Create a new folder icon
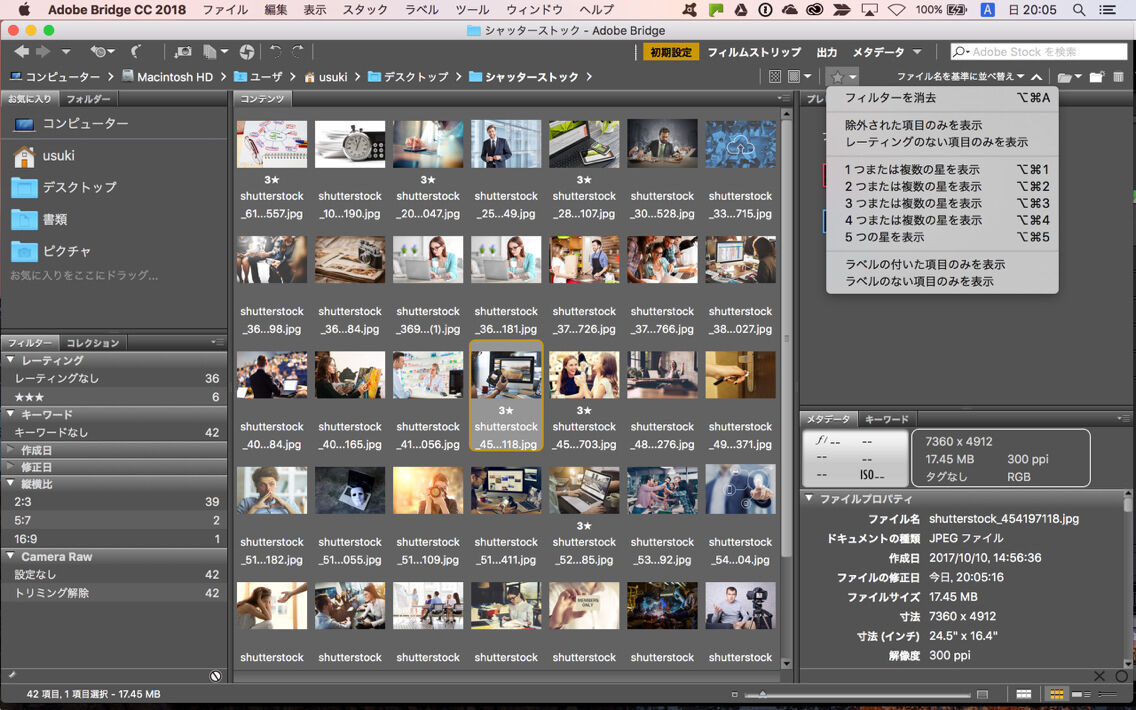Screen dimensions: 1136x710 coord(1096,77)
